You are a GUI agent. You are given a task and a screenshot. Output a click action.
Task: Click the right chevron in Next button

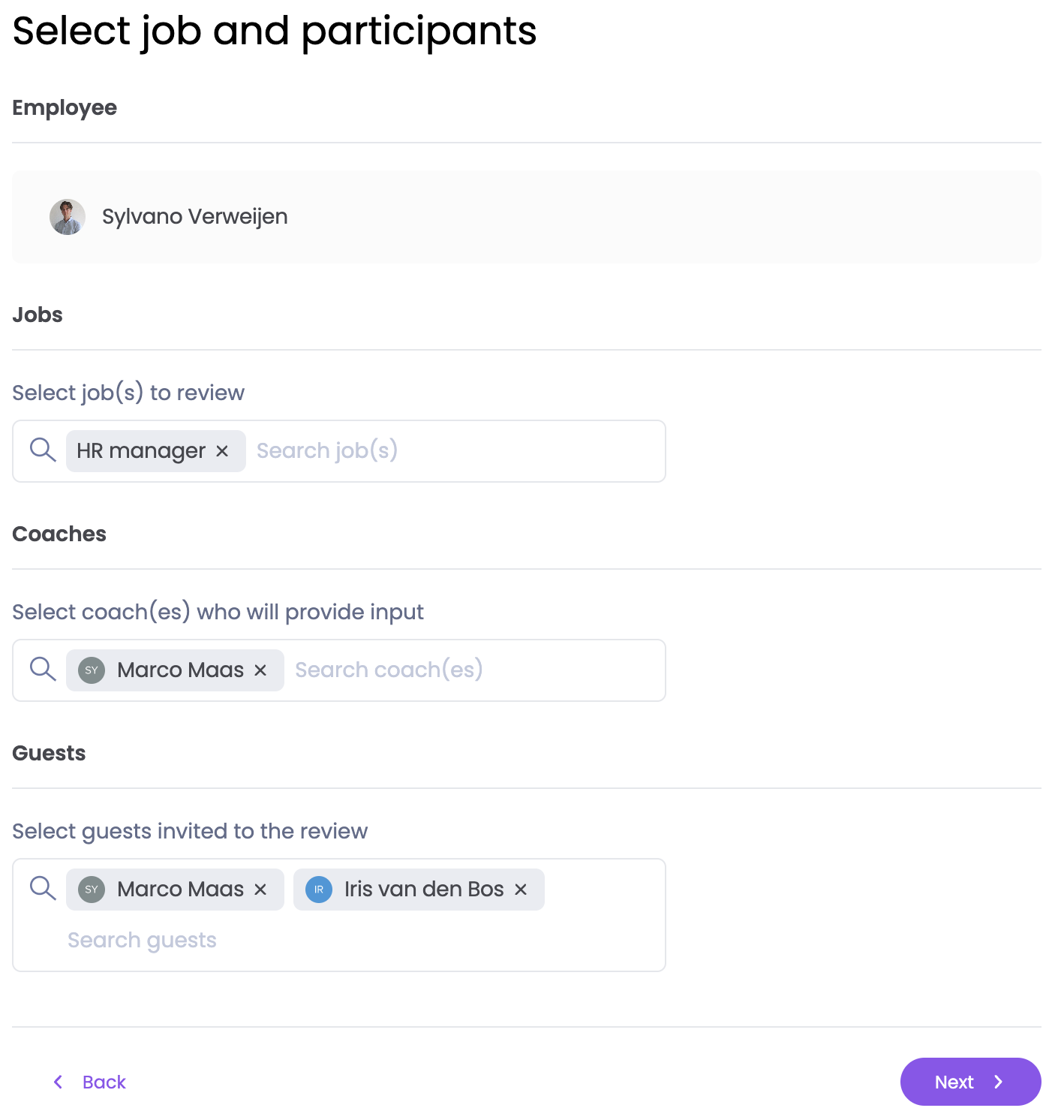point(999,1082)
